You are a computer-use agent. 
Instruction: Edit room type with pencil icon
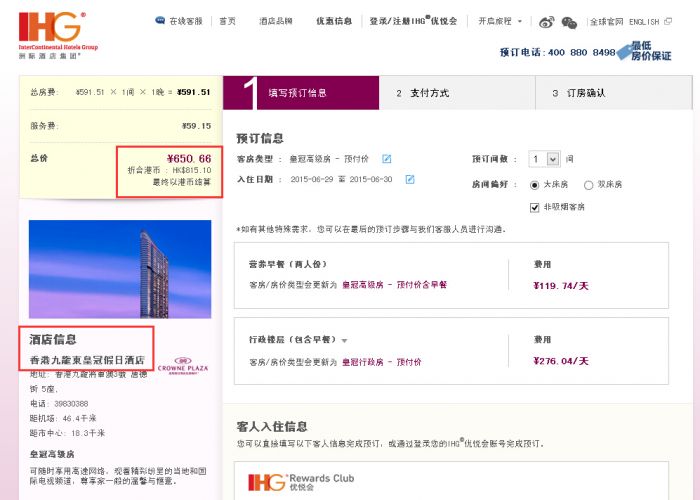point(387,158)
